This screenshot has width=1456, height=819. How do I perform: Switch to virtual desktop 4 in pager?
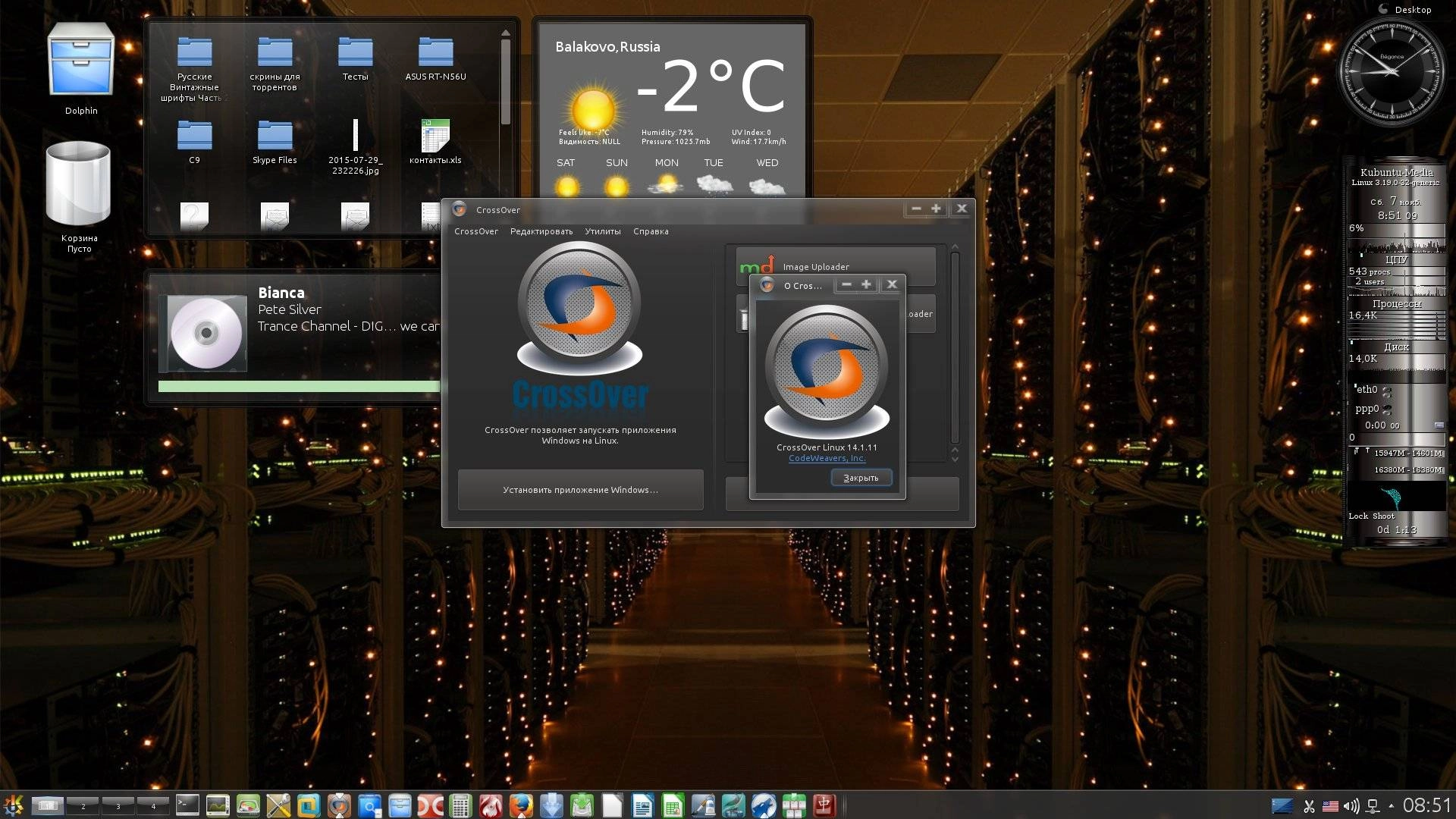[x=153, y=805]
